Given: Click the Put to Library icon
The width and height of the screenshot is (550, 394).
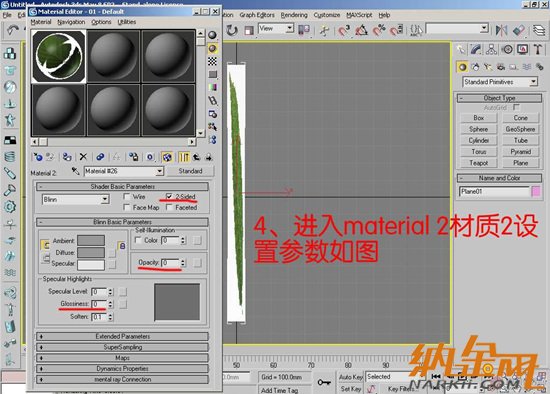Looking at the screenshot, I should [133, 157].
